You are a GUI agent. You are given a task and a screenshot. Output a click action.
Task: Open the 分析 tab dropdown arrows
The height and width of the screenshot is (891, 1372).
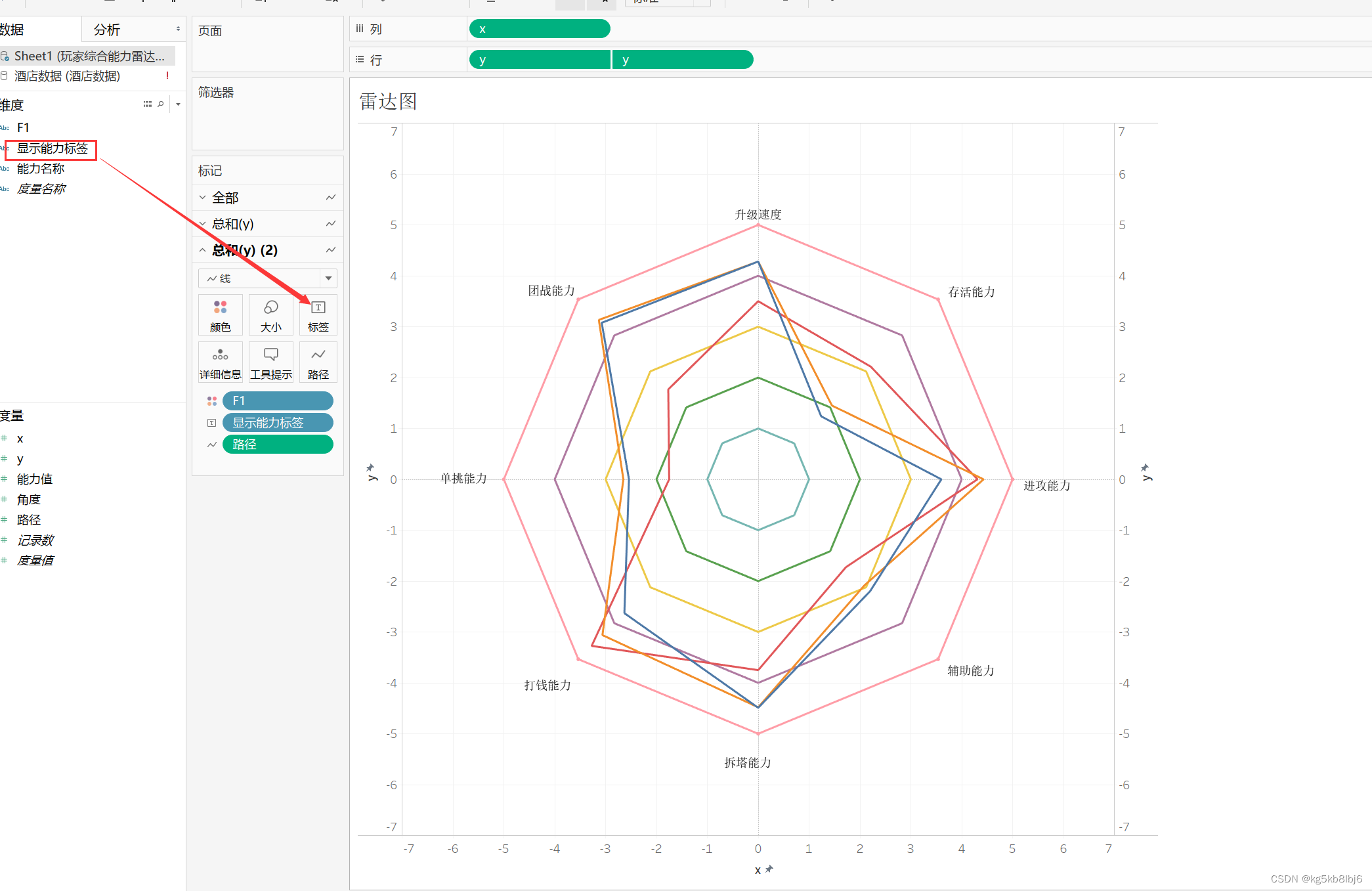pyautogui.click(x=178, y=29)
